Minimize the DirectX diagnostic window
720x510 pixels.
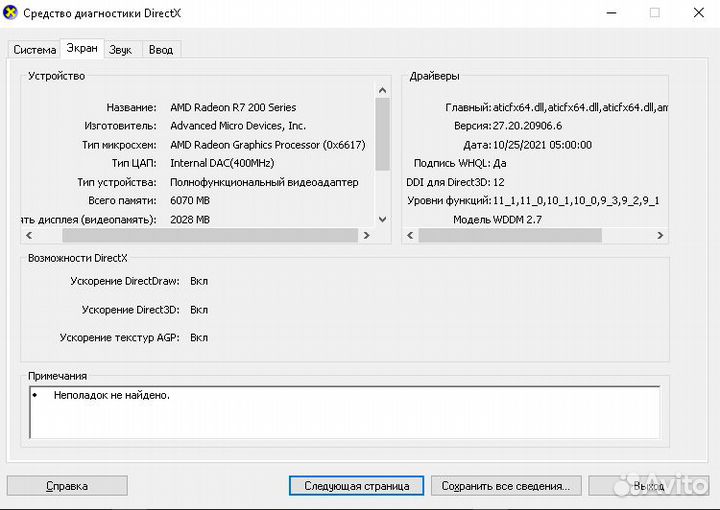point(610,13)
